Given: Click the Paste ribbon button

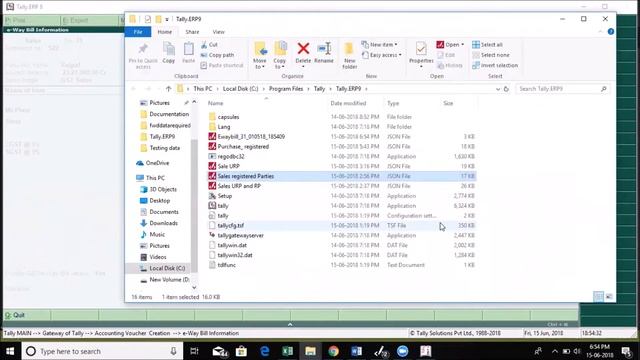Looking at the screenshot, I should 188,53.
